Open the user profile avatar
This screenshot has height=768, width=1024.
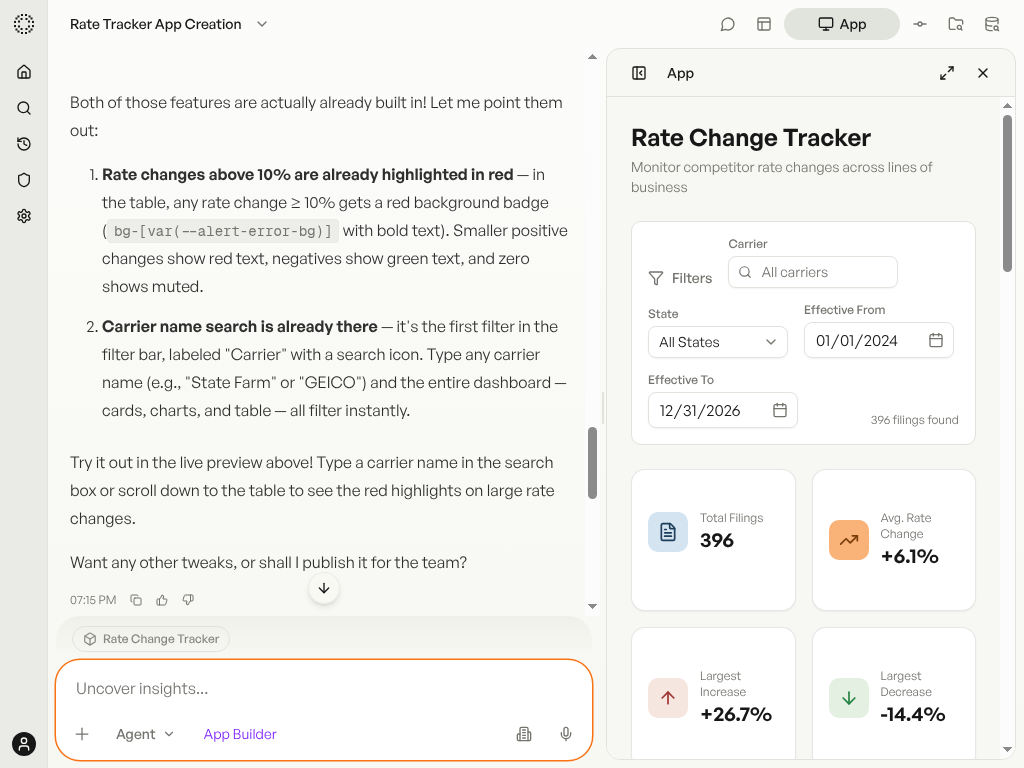[x=24, y=744]
